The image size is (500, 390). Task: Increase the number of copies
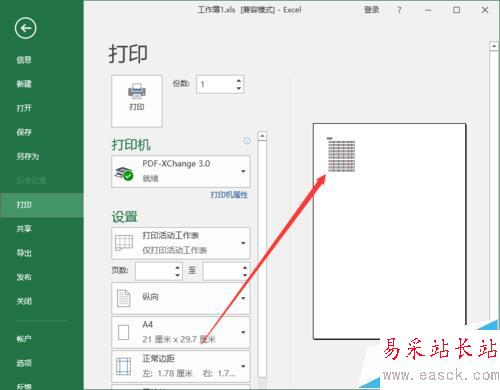pyautogui.click(x=239, y=80)
